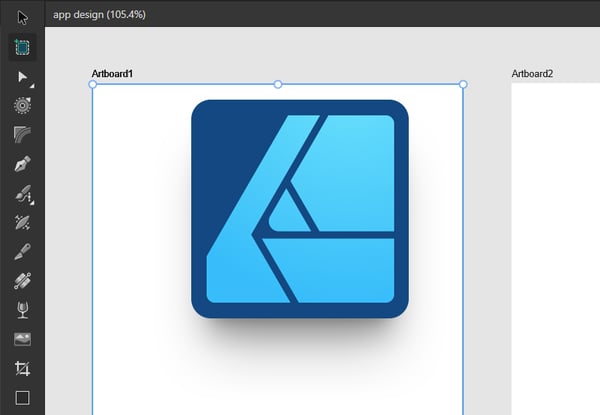Choose the Contour tool

tap(22, 105)
